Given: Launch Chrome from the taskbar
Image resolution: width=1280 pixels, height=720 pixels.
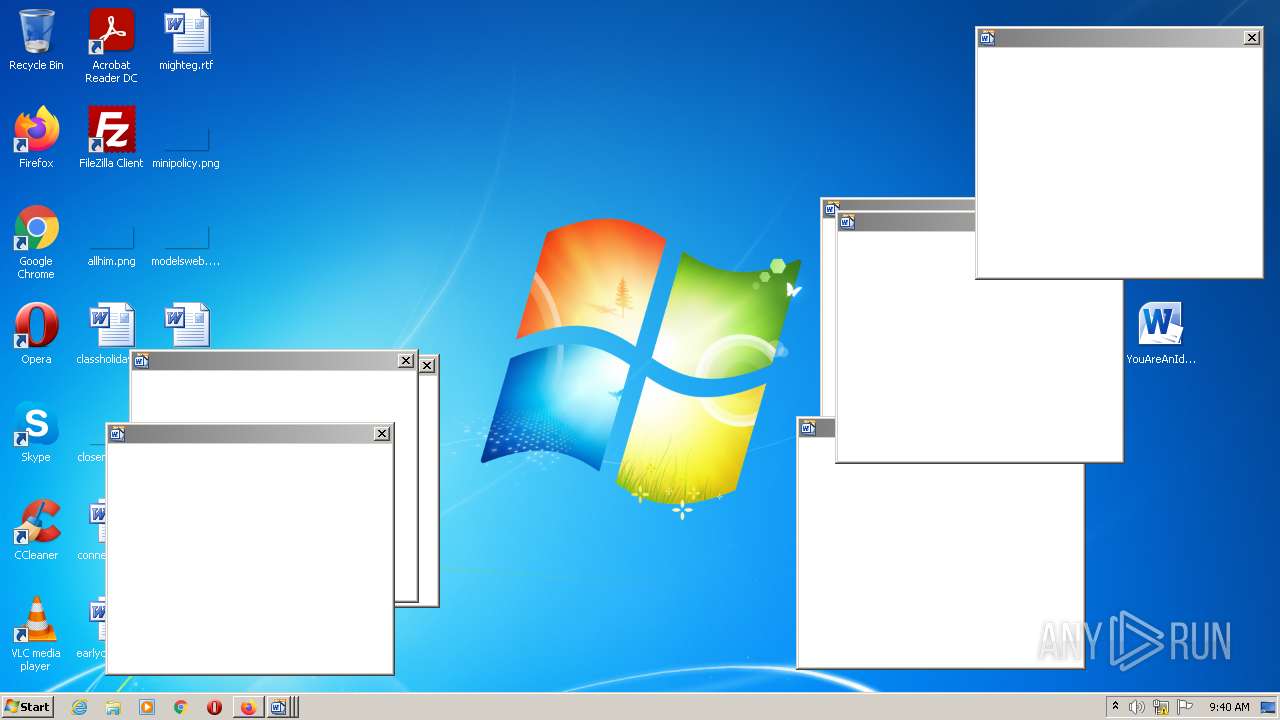Looking at the screenshot, I should tap(181, 707).
